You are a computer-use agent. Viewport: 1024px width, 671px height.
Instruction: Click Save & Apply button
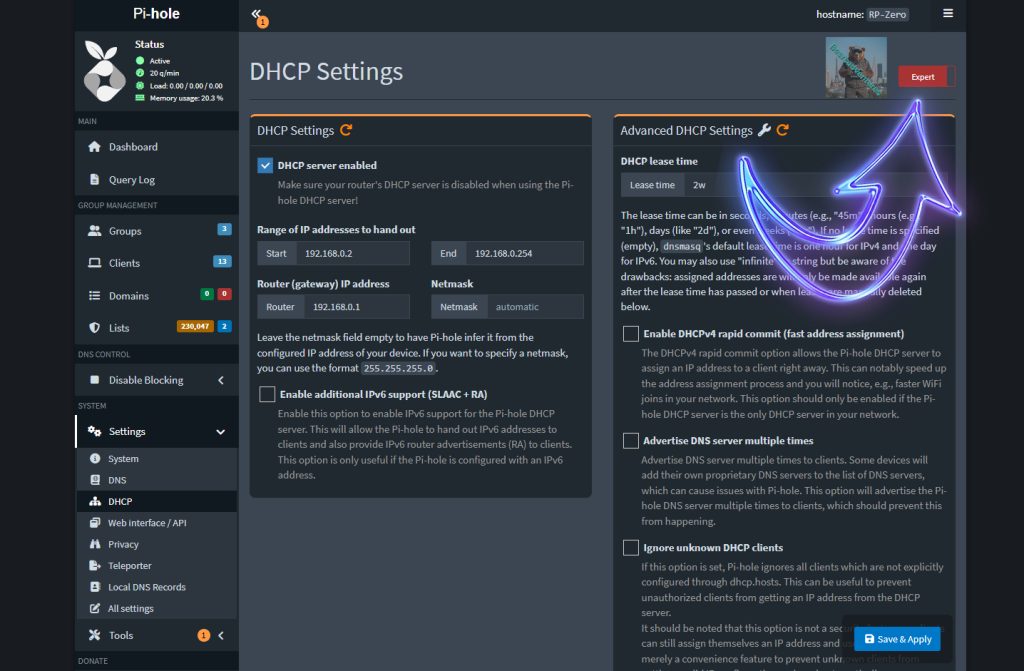coord(897,639)
